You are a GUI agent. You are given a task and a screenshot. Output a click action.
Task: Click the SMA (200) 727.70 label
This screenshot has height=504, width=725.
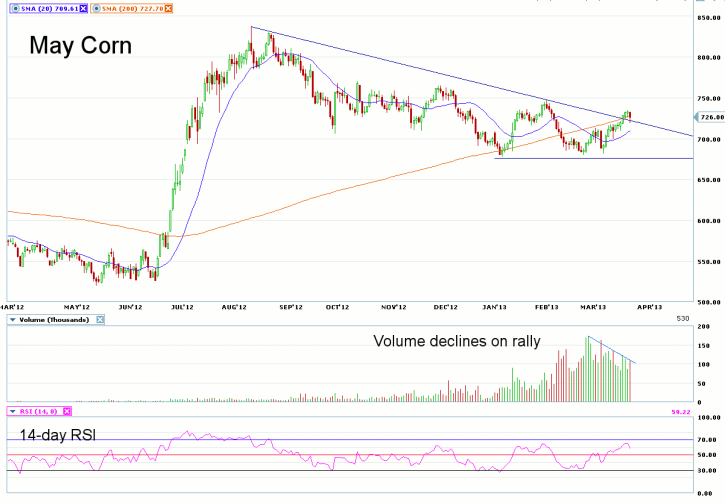(x=135, y=7)
